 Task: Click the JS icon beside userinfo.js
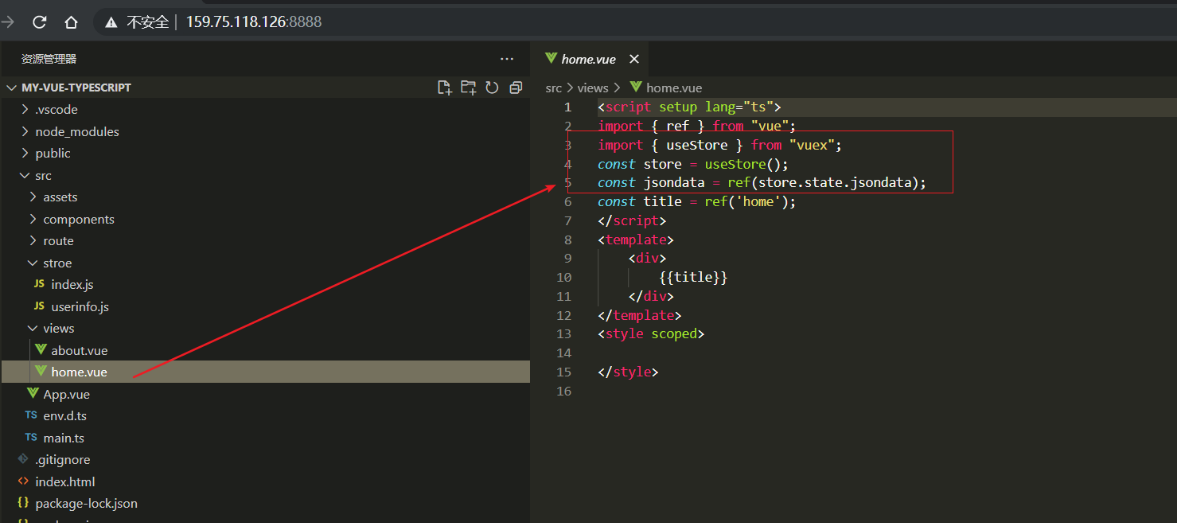point(39,306)
